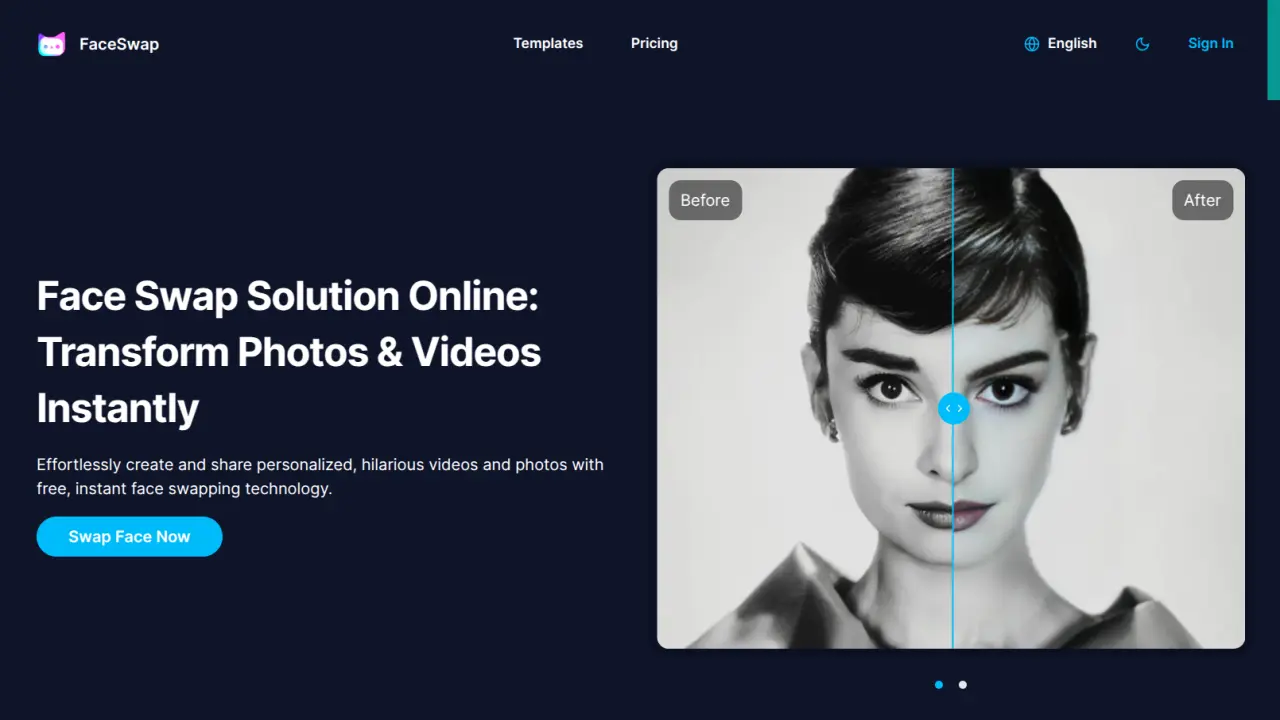Image resolution: width=1280 pixels, height=720 pixels.
Task: Go to the Pricing page
Action: (654, 43)
